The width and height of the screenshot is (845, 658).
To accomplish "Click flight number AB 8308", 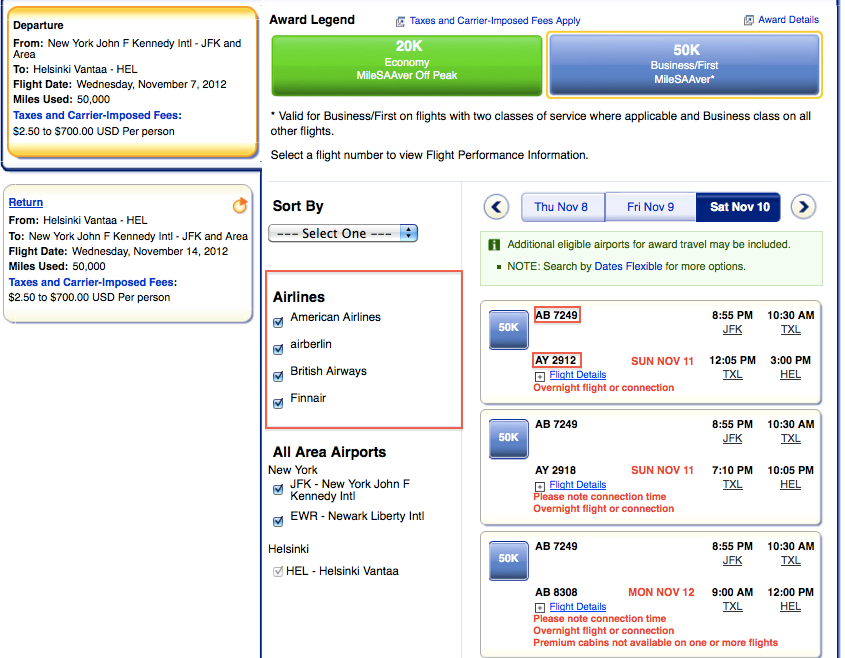I will [x=556, y=592].
